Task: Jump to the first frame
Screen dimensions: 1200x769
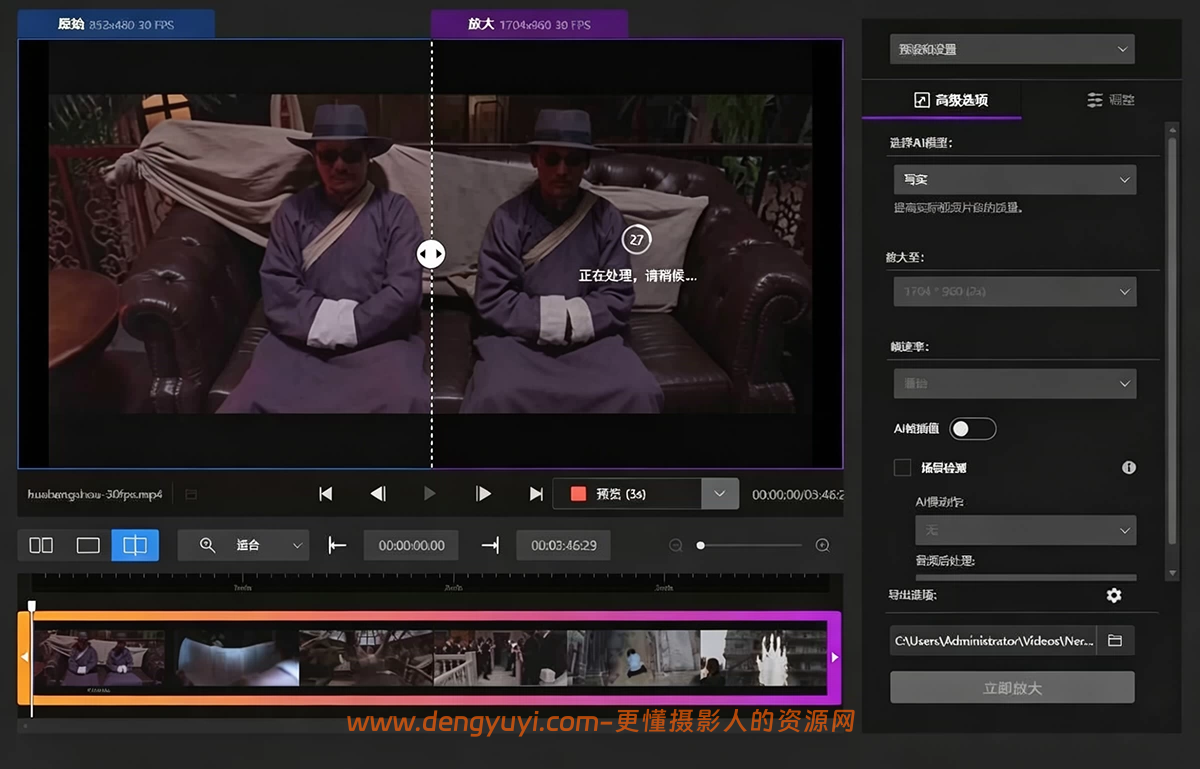Action: coord(325,494)
